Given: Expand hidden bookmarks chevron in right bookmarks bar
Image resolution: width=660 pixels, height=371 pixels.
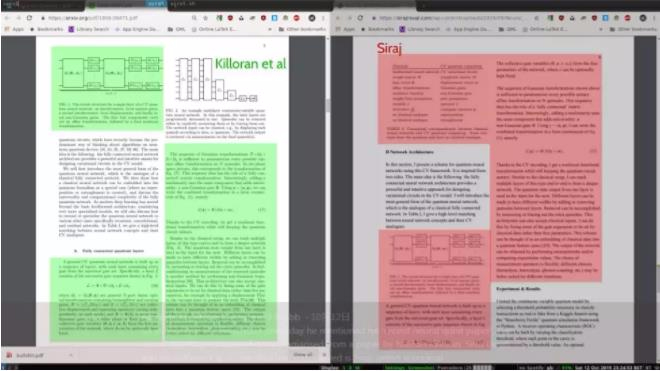Looking at the screenshot, I should (x=601, y=29).
